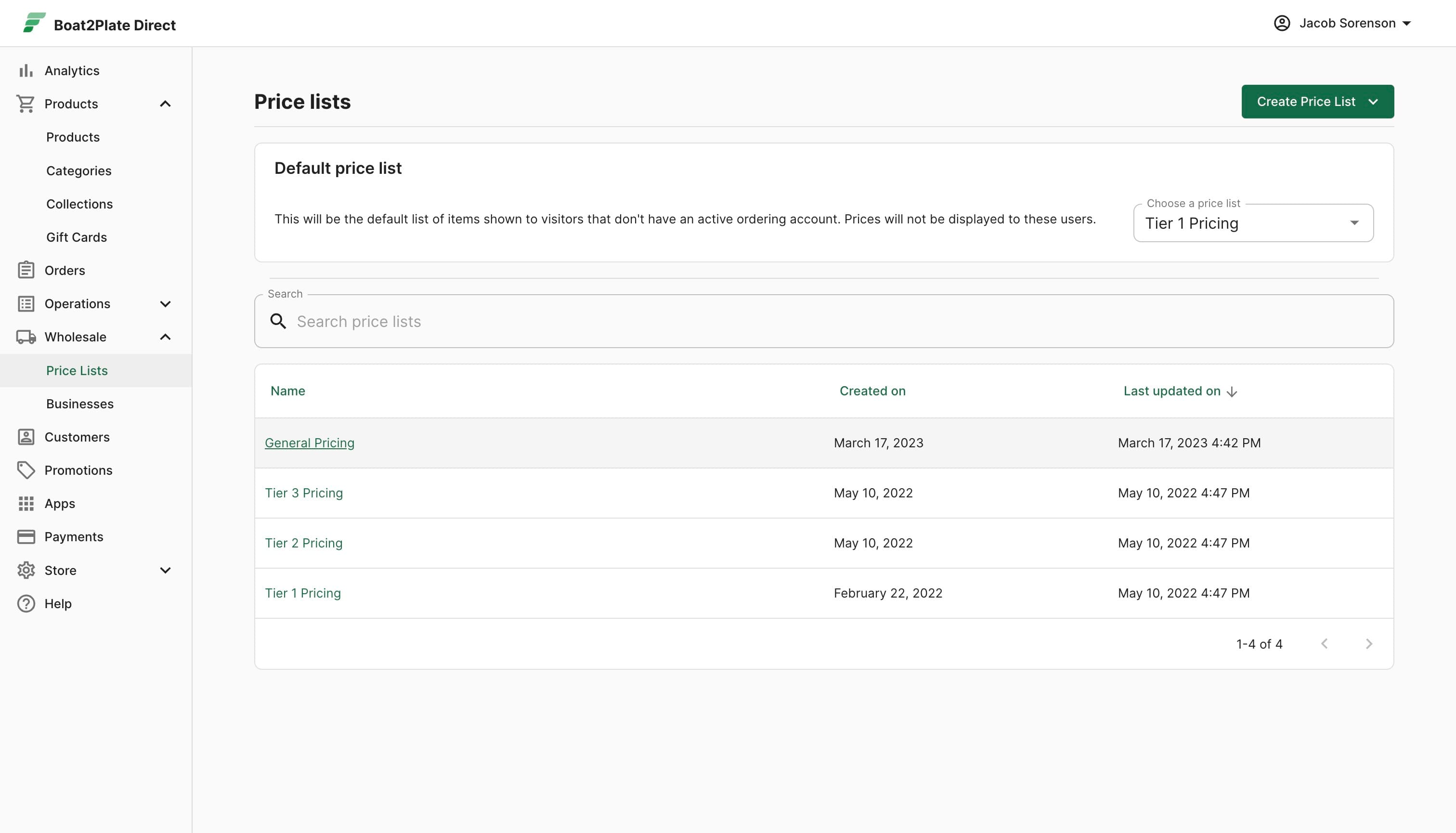
Task: Go to the next page of results
Action: pos(1369,644)
